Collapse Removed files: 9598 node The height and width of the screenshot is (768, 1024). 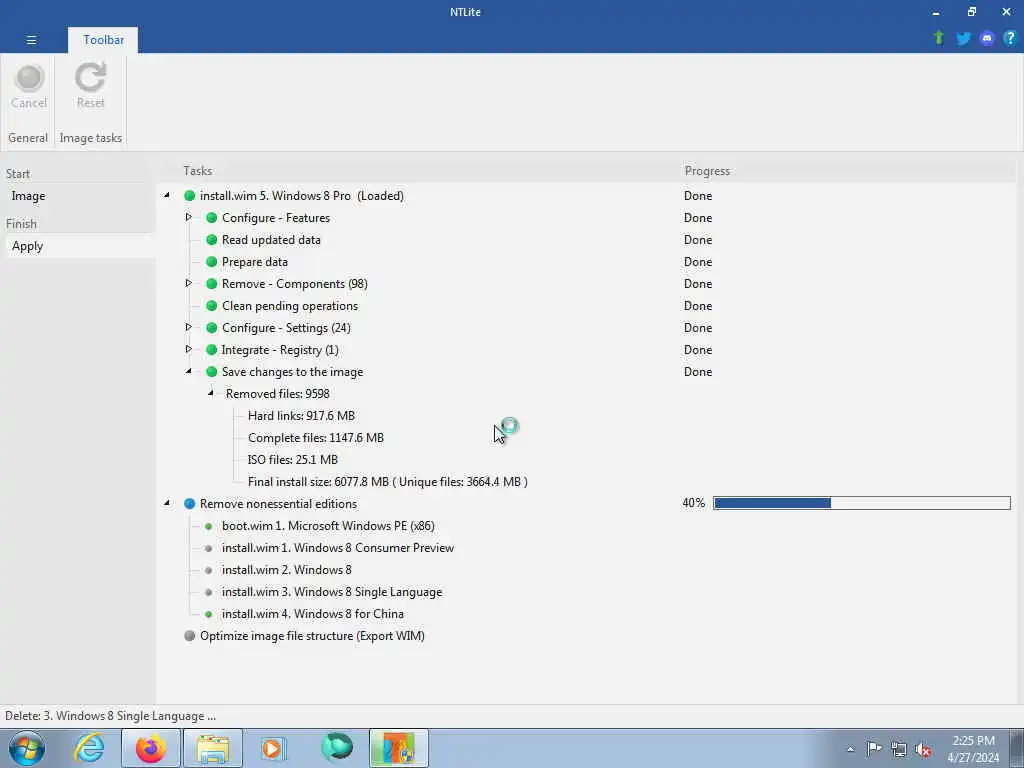pyautogui.click(x=210, y=393)
